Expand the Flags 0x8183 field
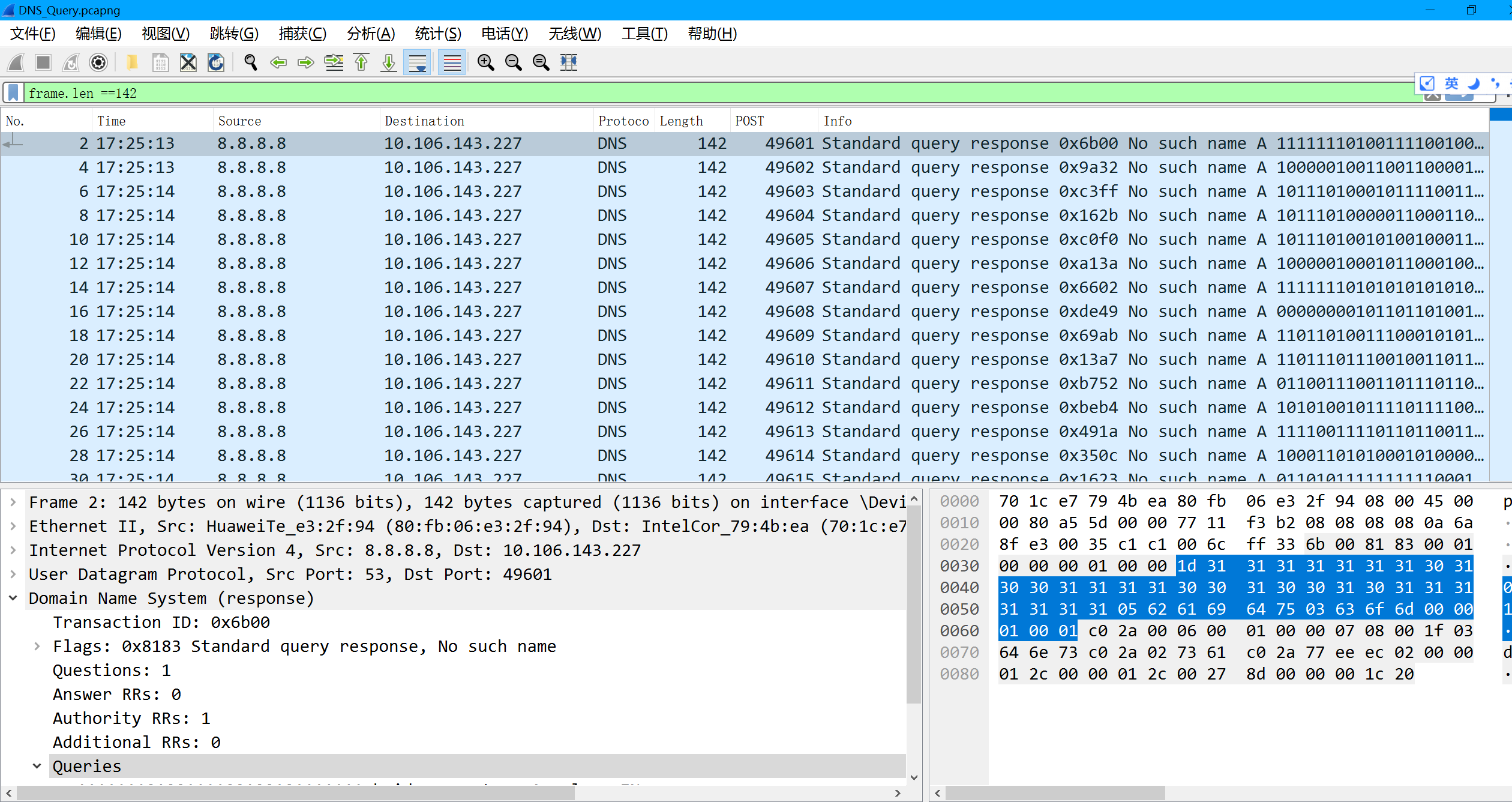Viewport: 1512px width, 802px height. (37, 647)
